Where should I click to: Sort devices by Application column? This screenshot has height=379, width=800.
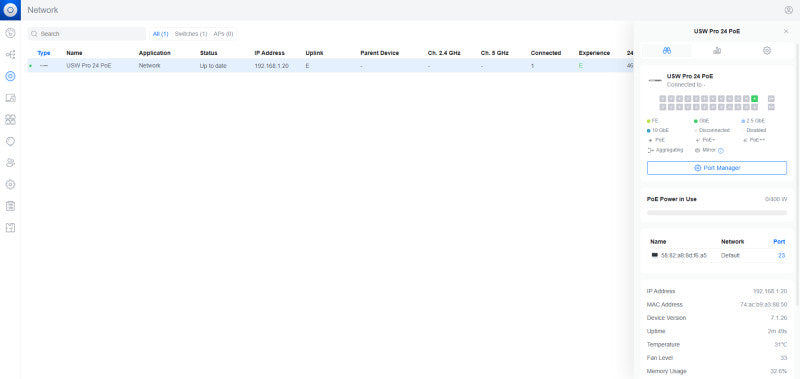coord(155,53)
